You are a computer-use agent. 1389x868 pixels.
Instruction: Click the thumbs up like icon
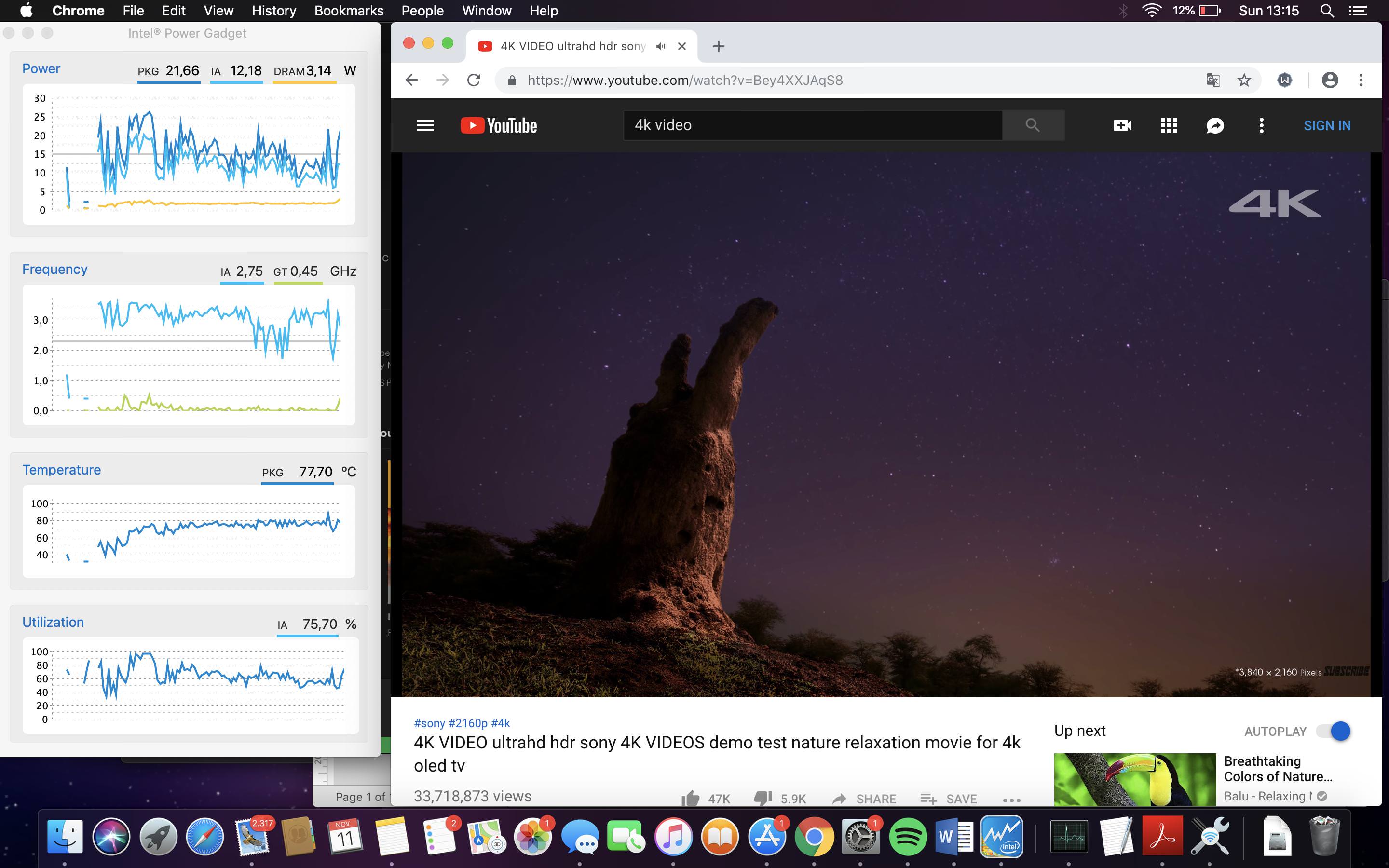coord(691,798)
